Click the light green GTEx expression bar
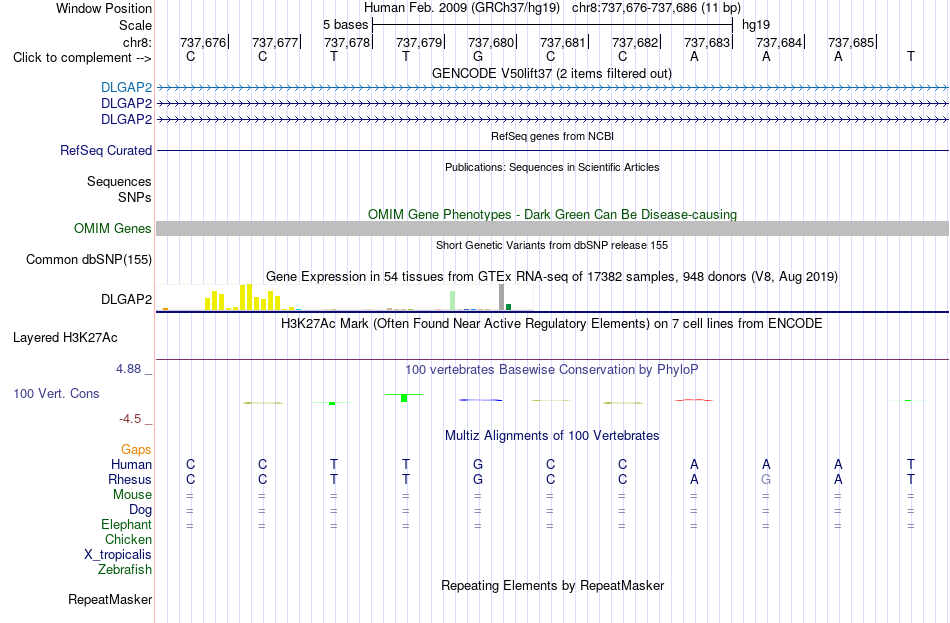Screen dimensions: 950x623 point(453,301)
